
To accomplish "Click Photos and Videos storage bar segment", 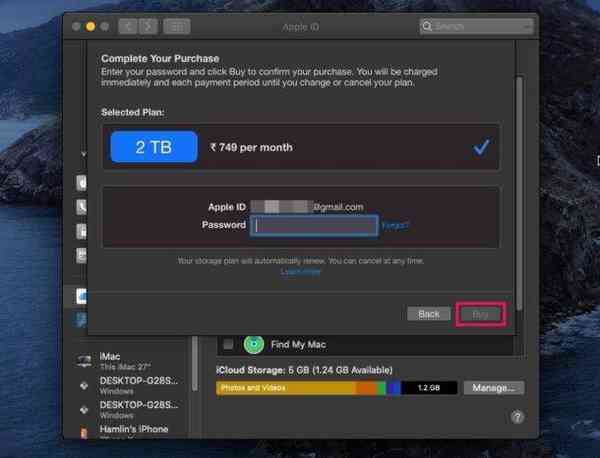I will [x=286, y=388].
